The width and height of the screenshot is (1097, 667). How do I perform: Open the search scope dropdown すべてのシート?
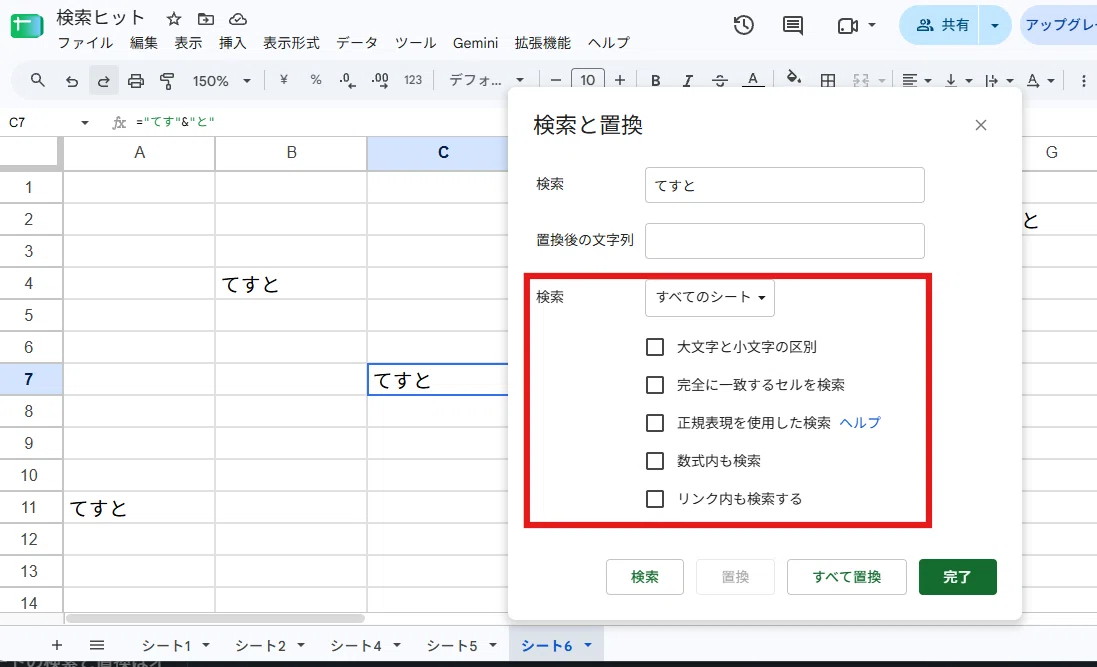click(x=709, y=297)
